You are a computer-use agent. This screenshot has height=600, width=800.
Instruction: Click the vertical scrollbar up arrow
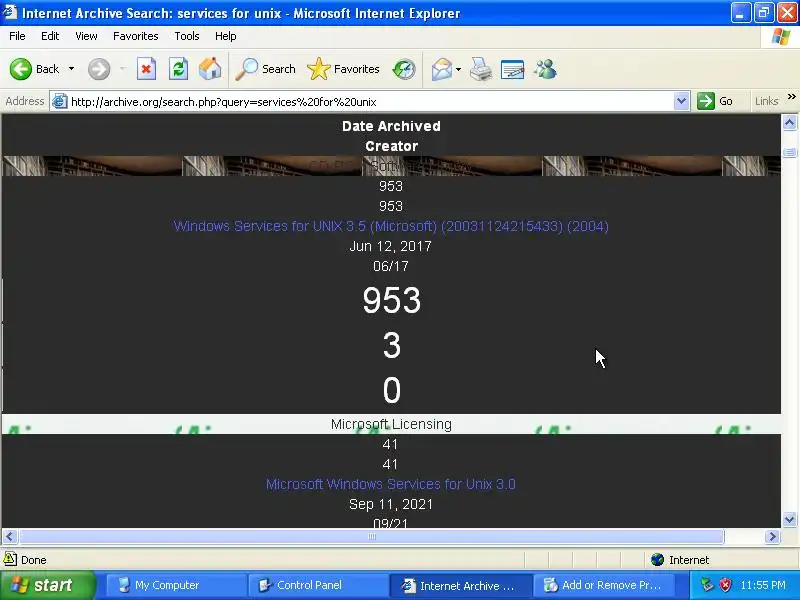[789, 123]
